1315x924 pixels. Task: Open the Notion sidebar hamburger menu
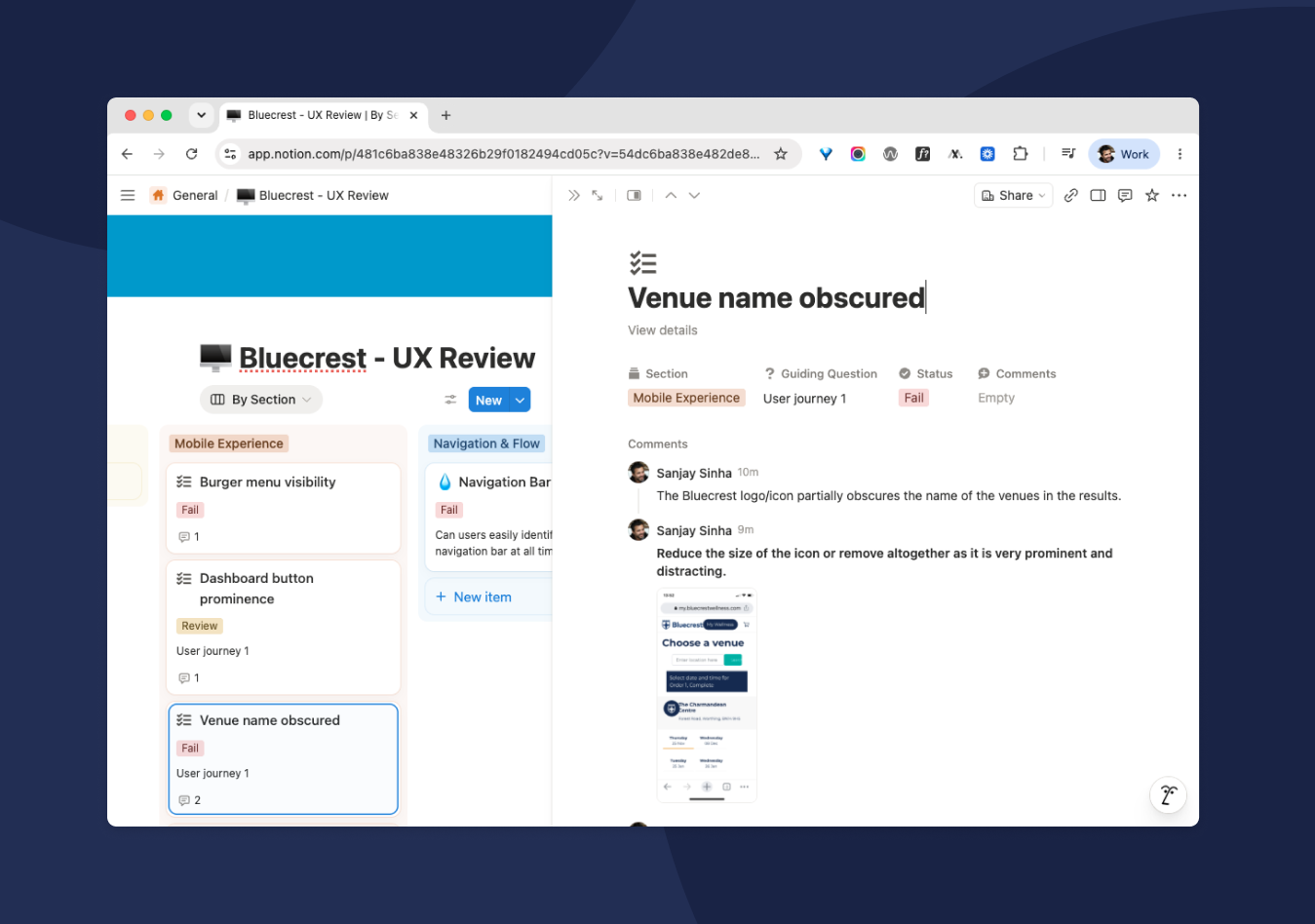[128, 195]
